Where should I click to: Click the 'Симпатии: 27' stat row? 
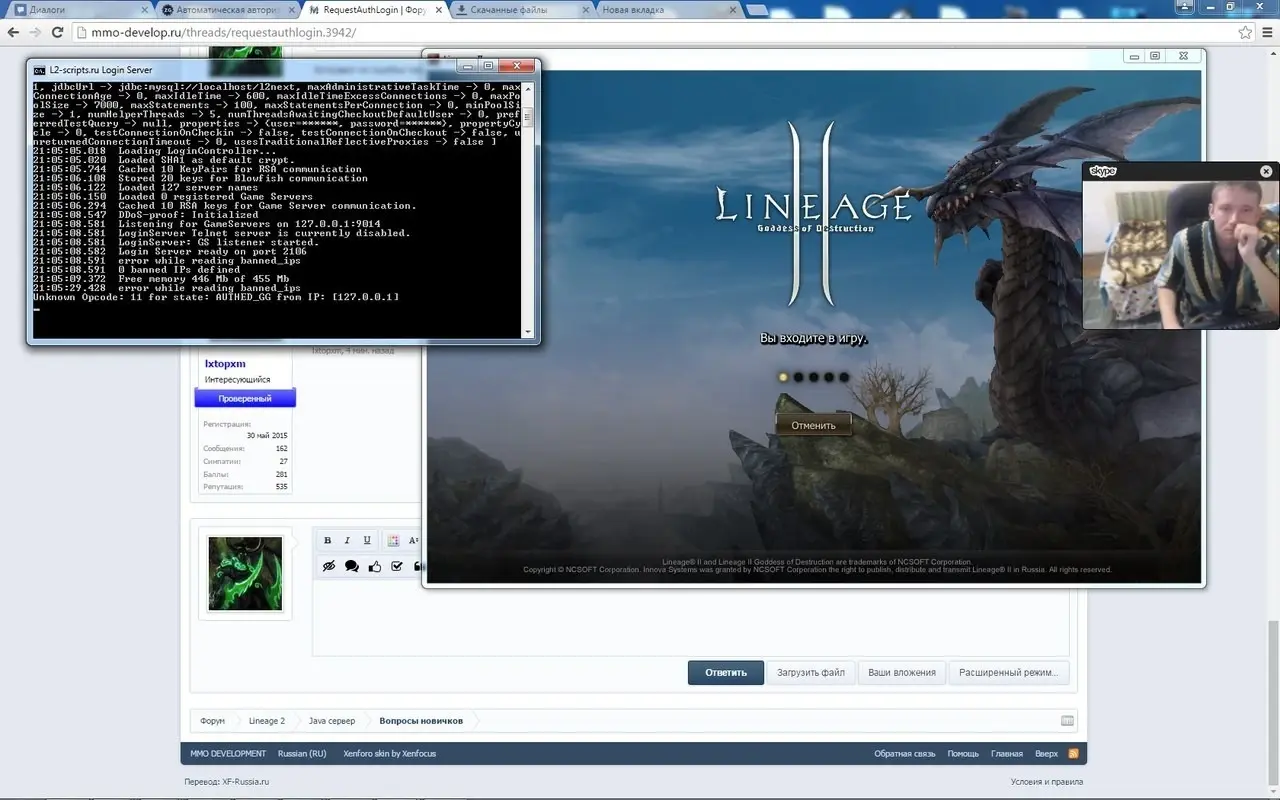(x=245, y=462)
